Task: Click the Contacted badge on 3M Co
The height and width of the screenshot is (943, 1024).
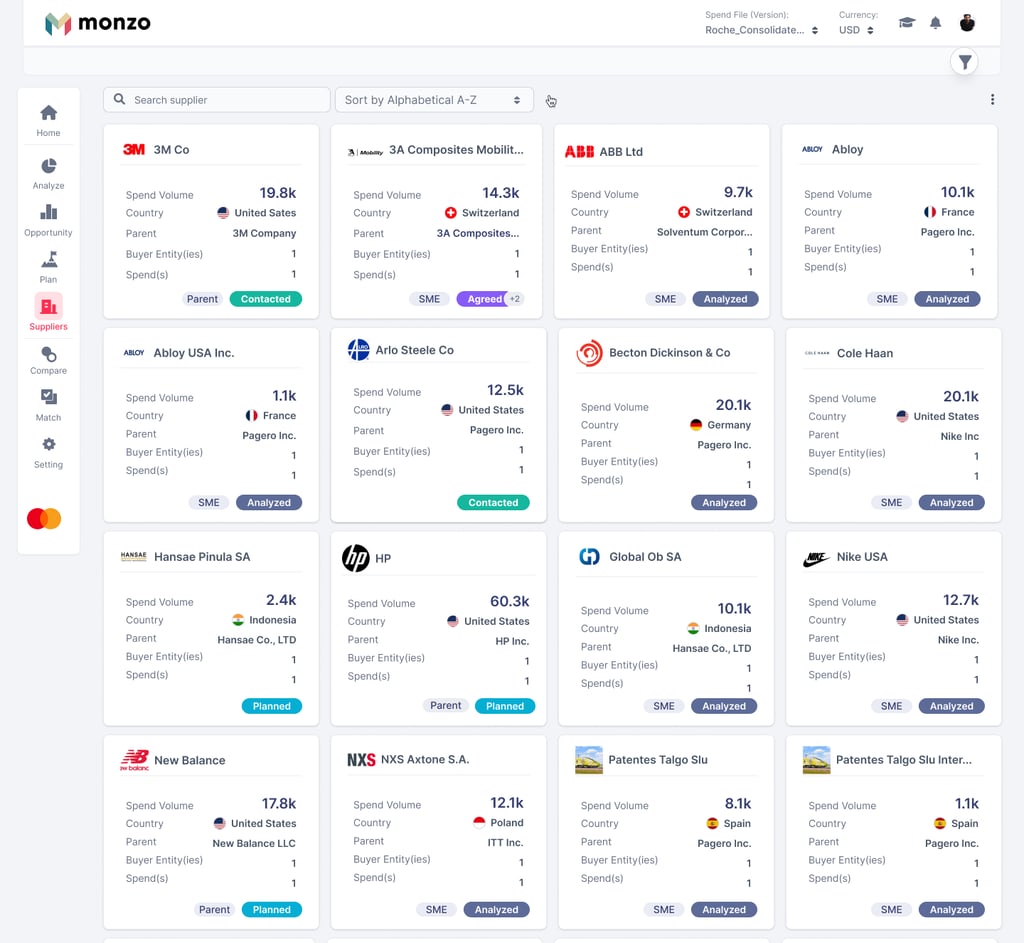Action: point(266,299)
